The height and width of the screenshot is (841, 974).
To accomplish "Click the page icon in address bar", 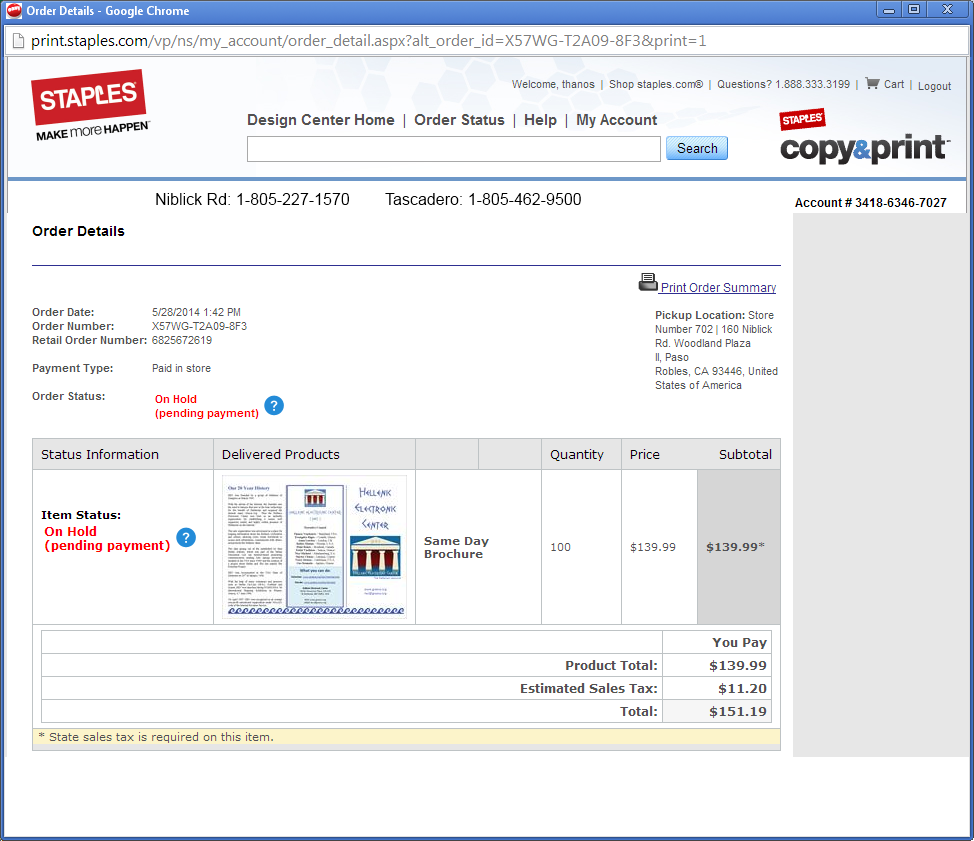I will pos(18,41).
